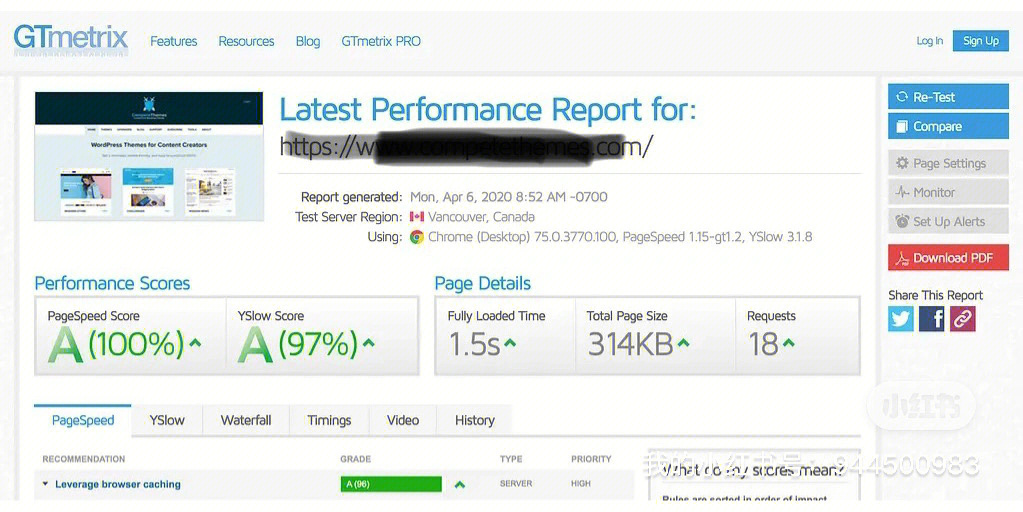The height and width of the screenshot is (512, 1023).
Task: Open the Features menu
Action: (174, 41)
